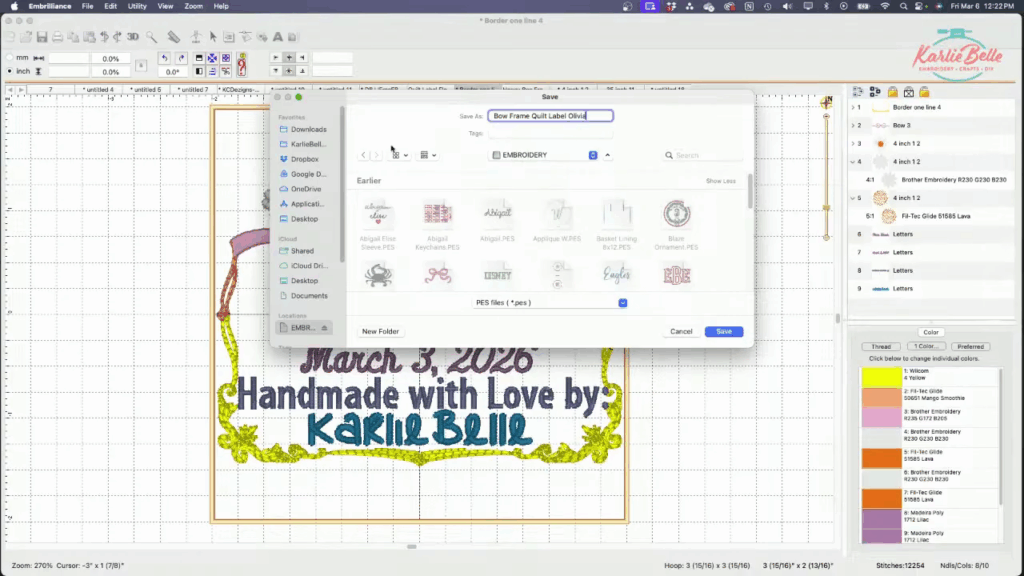Click the Search field in Save dialog
Image resolution: width=1024 pixels, height=576 pixels.
click(x=703, y=155)
